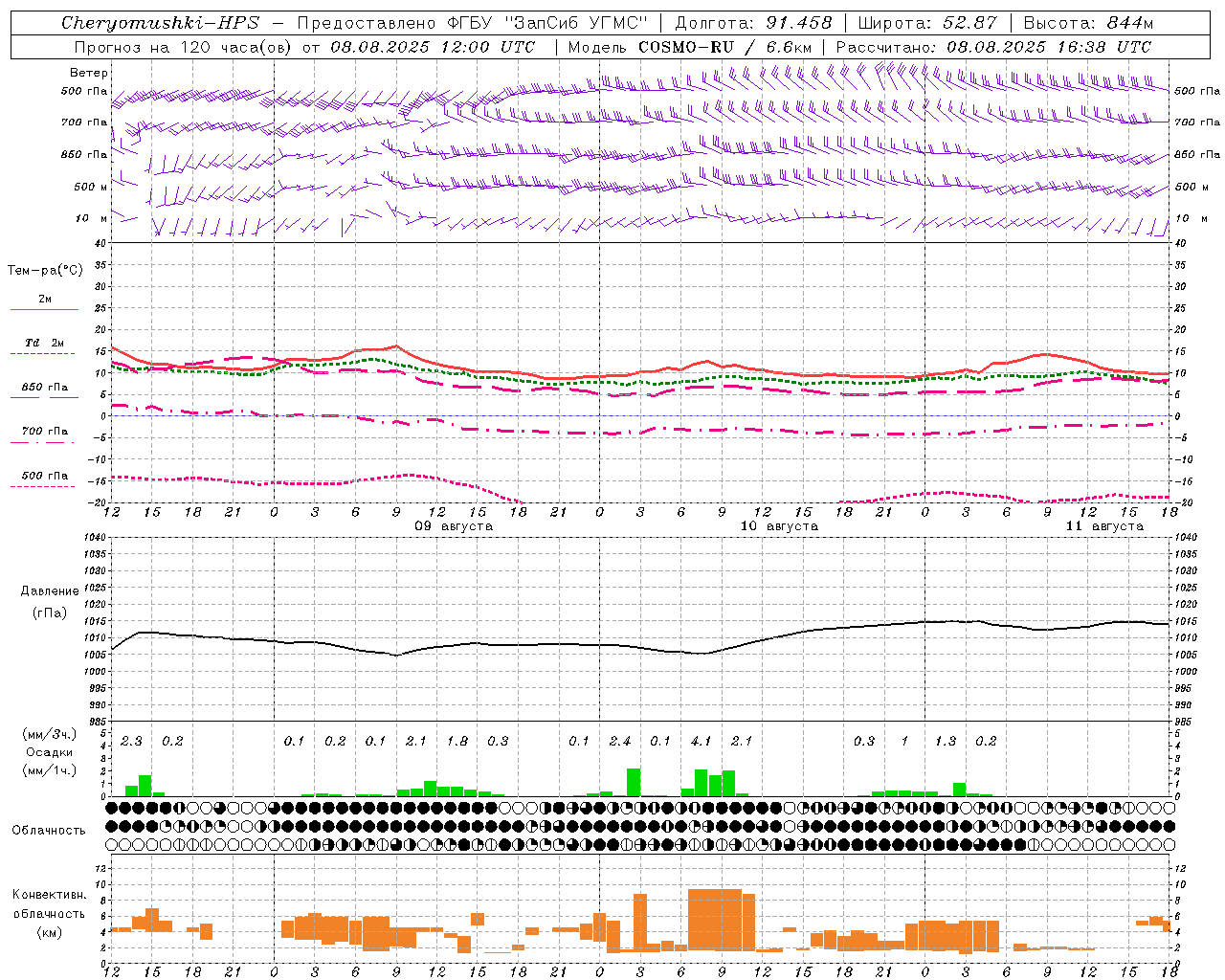Click the 'ЗапСиб УГМС' provider text
Viewport: 1225px width, 980px height.
[574, 23]
